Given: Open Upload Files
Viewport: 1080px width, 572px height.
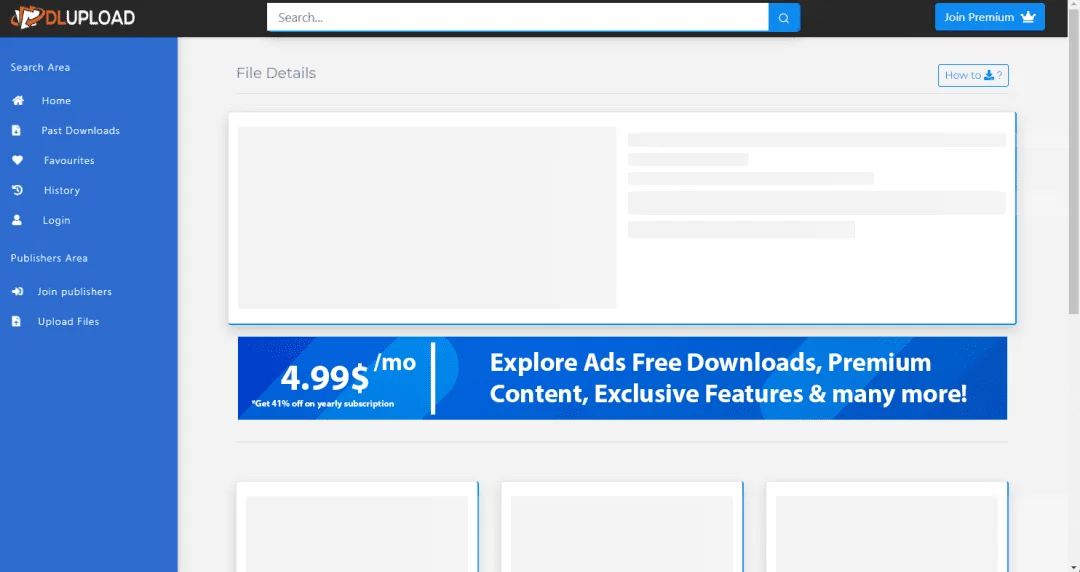Looking at the screenshot, I should click(x=68, y=321).
